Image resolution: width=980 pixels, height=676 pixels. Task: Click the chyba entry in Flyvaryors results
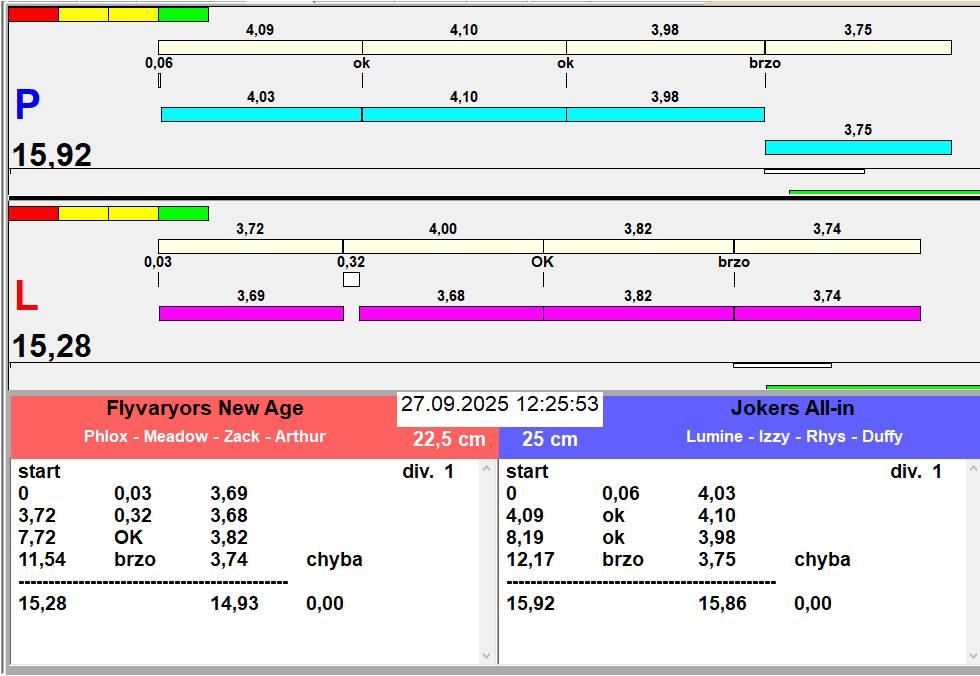pos(334,559)
